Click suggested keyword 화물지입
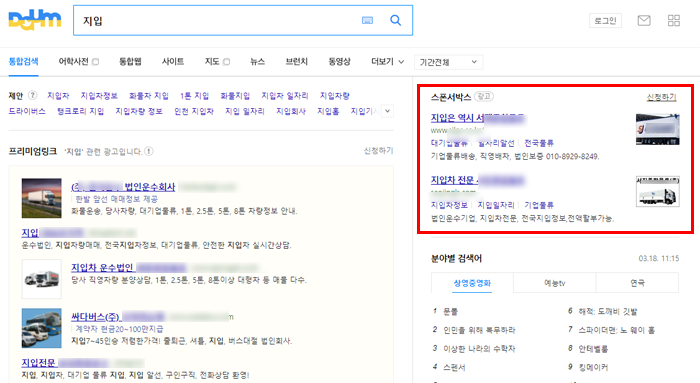Image resolution: width=700 pixels, height=383 pixels. click(x=235, y=96)
